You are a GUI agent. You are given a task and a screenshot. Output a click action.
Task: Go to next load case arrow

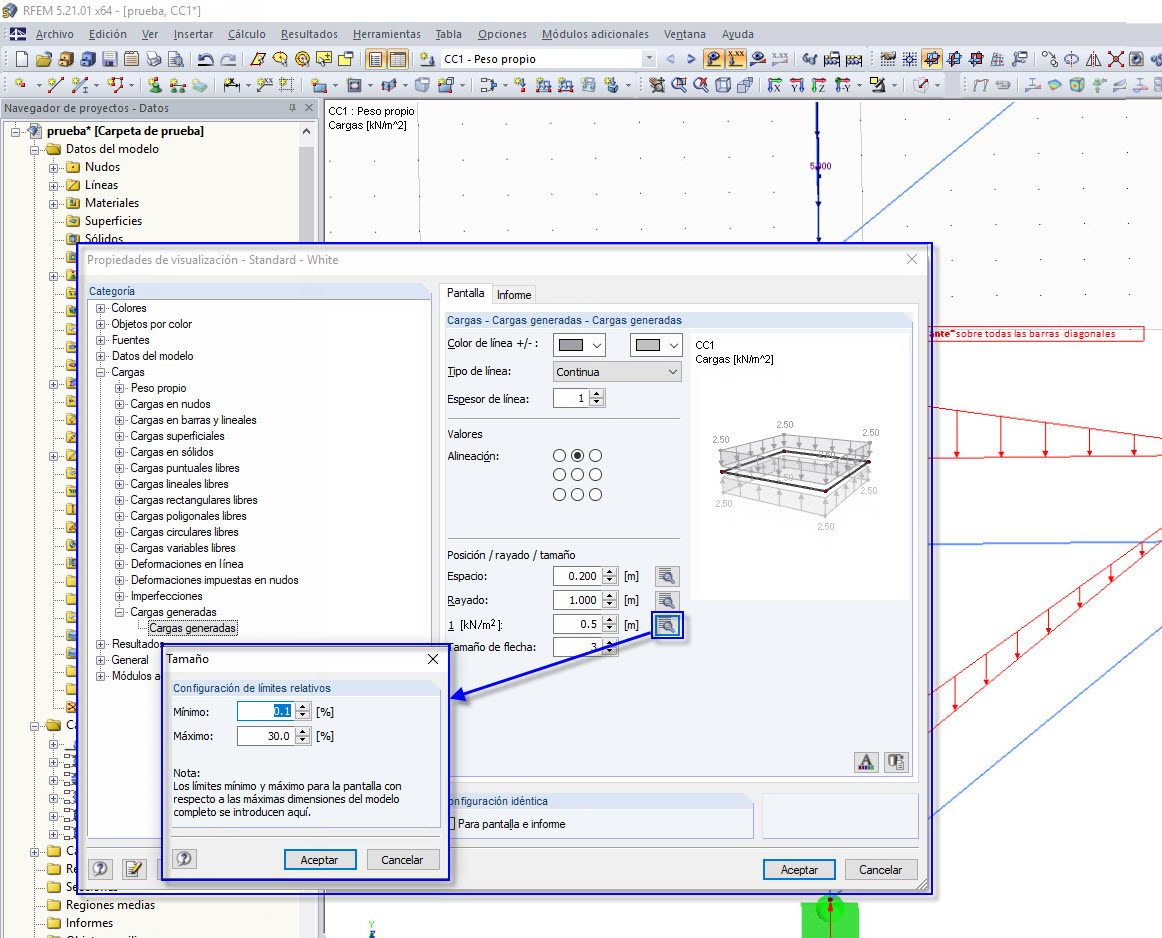(x=691, y=59)
